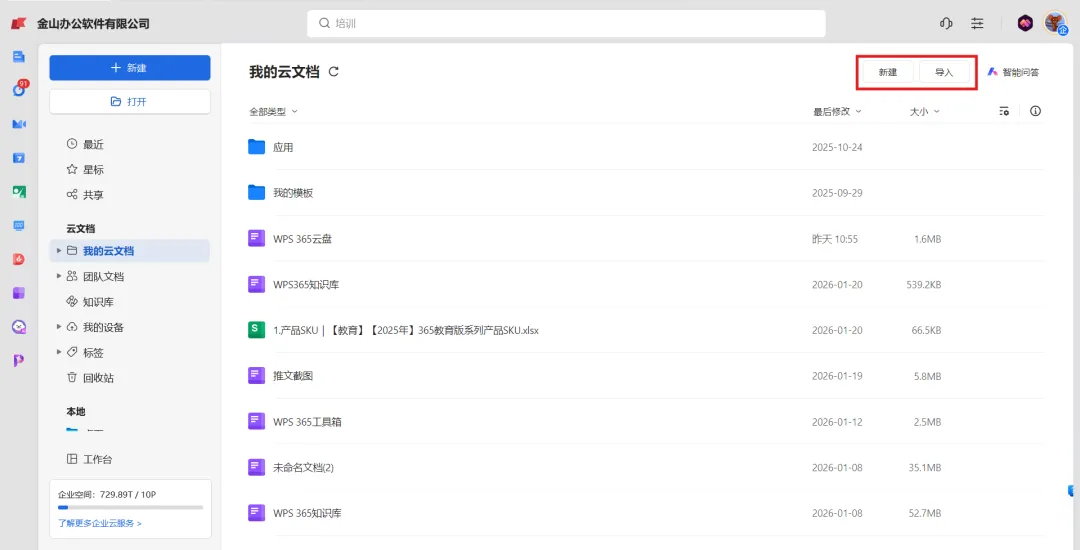Click the blue 新建 button in sidebar
Image resolution: width=1080 pixels, height=550 pixels.
tap(129, 67)
